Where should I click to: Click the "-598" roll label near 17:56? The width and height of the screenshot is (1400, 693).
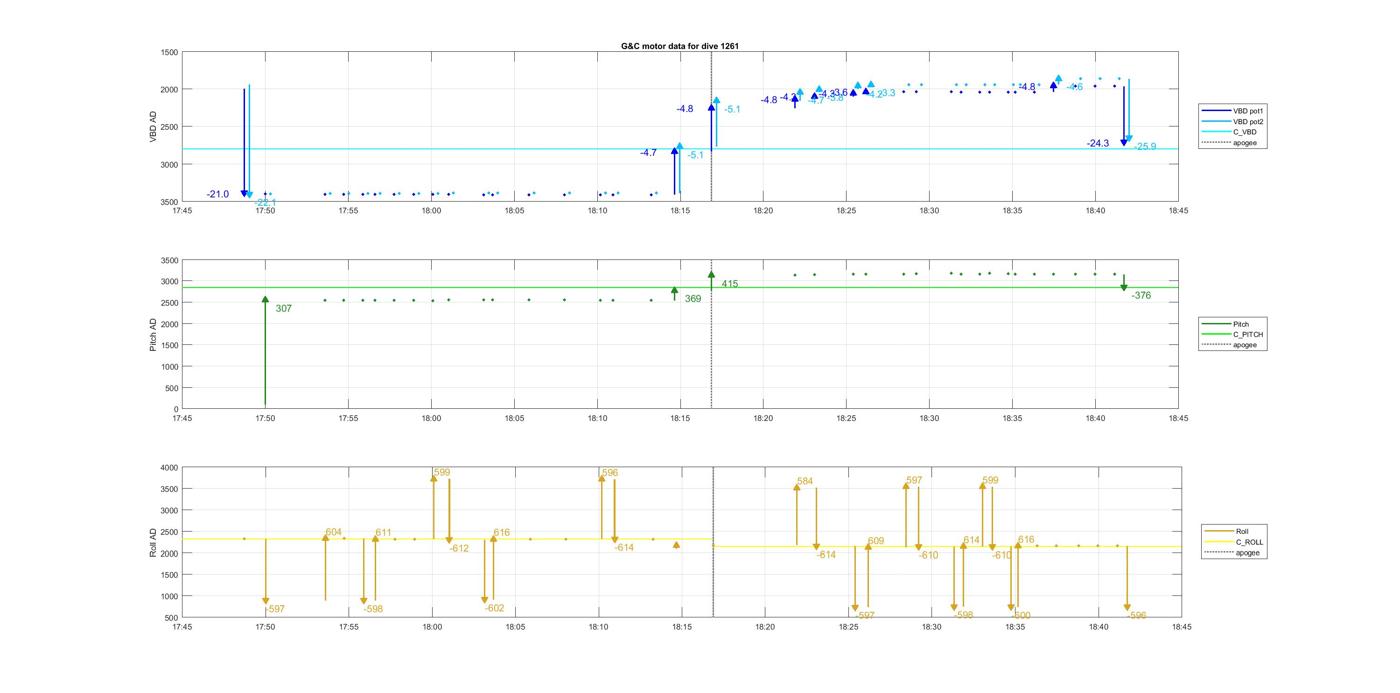click(373, 609)
